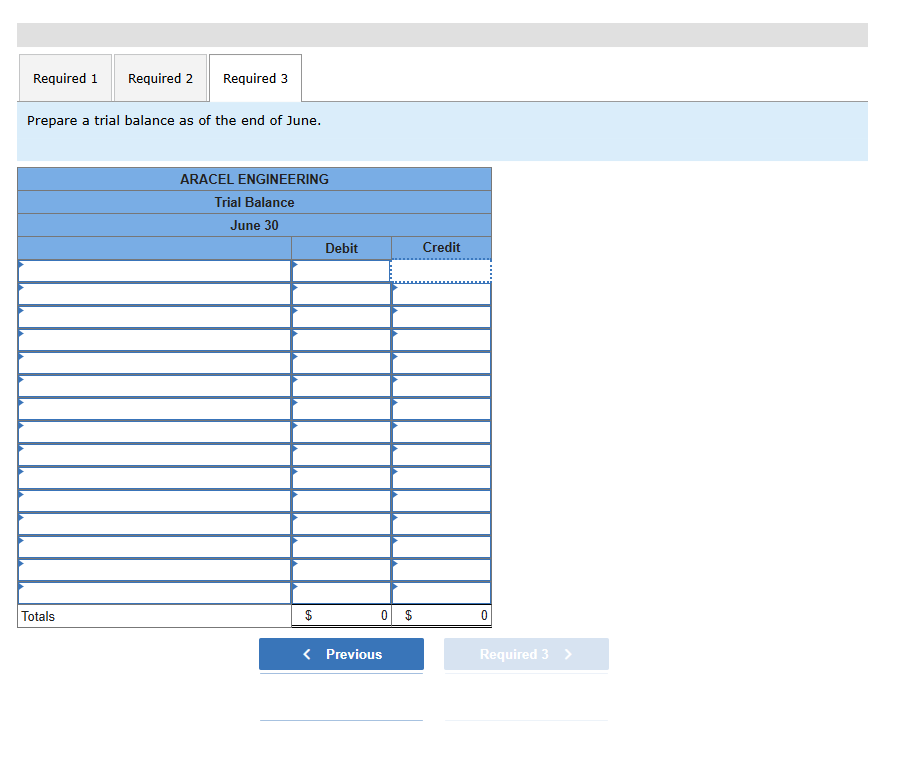Click ARACEL ENGINEERING title header
This screenshot has height=767, width=911.
pos(254,179)
